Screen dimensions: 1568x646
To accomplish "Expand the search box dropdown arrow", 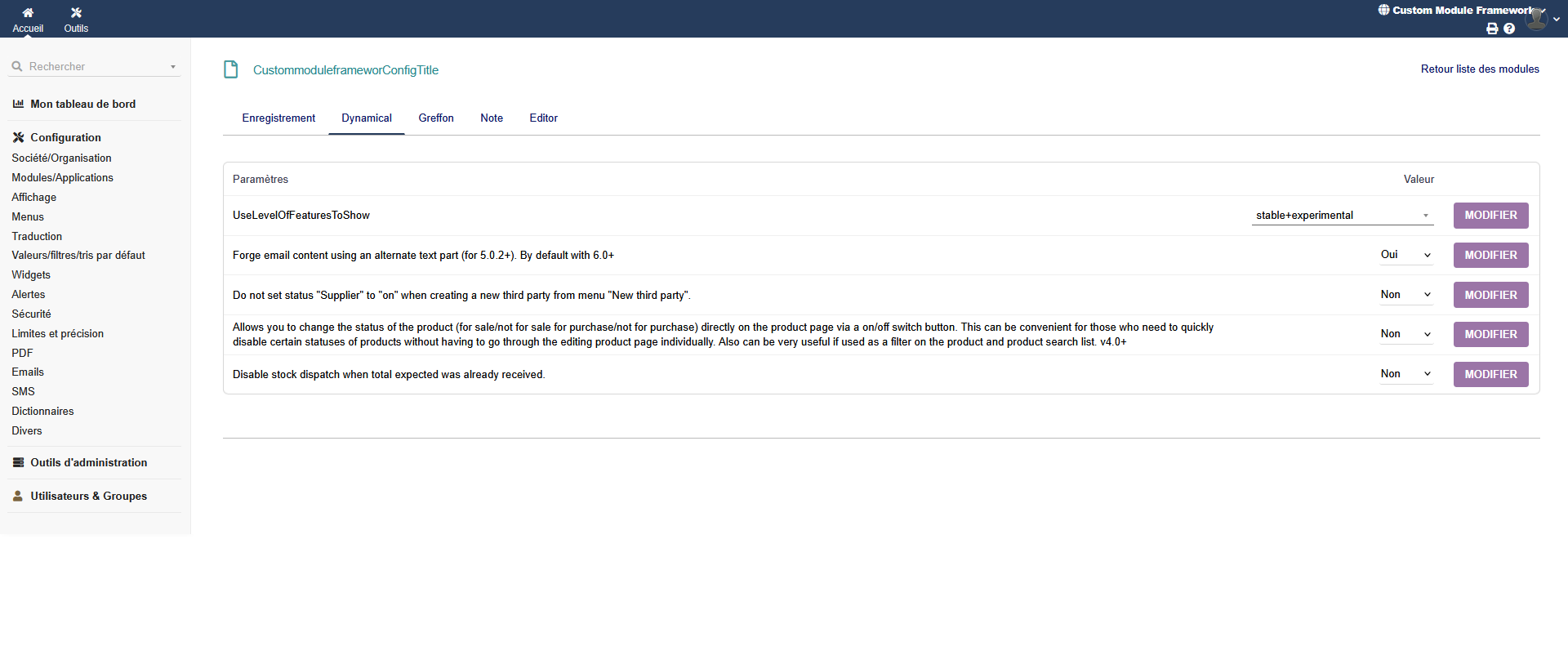I will point(172,67).
